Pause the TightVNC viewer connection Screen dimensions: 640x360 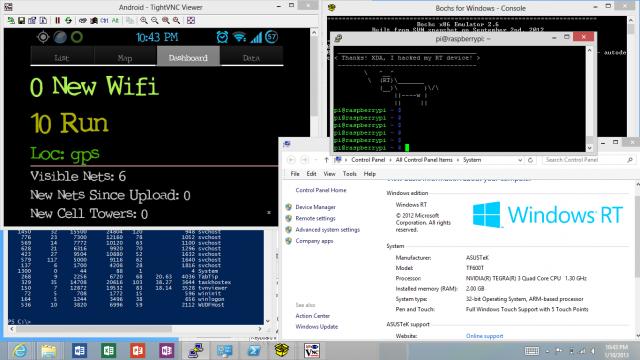click(58, 20)
